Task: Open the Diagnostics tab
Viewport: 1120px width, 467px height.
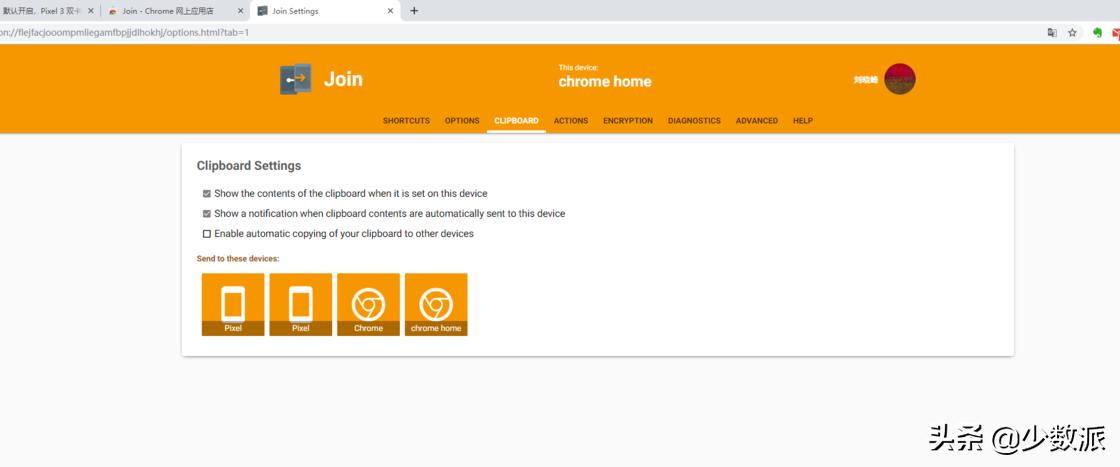Action: pyautogui.click(x=694, y=121)
